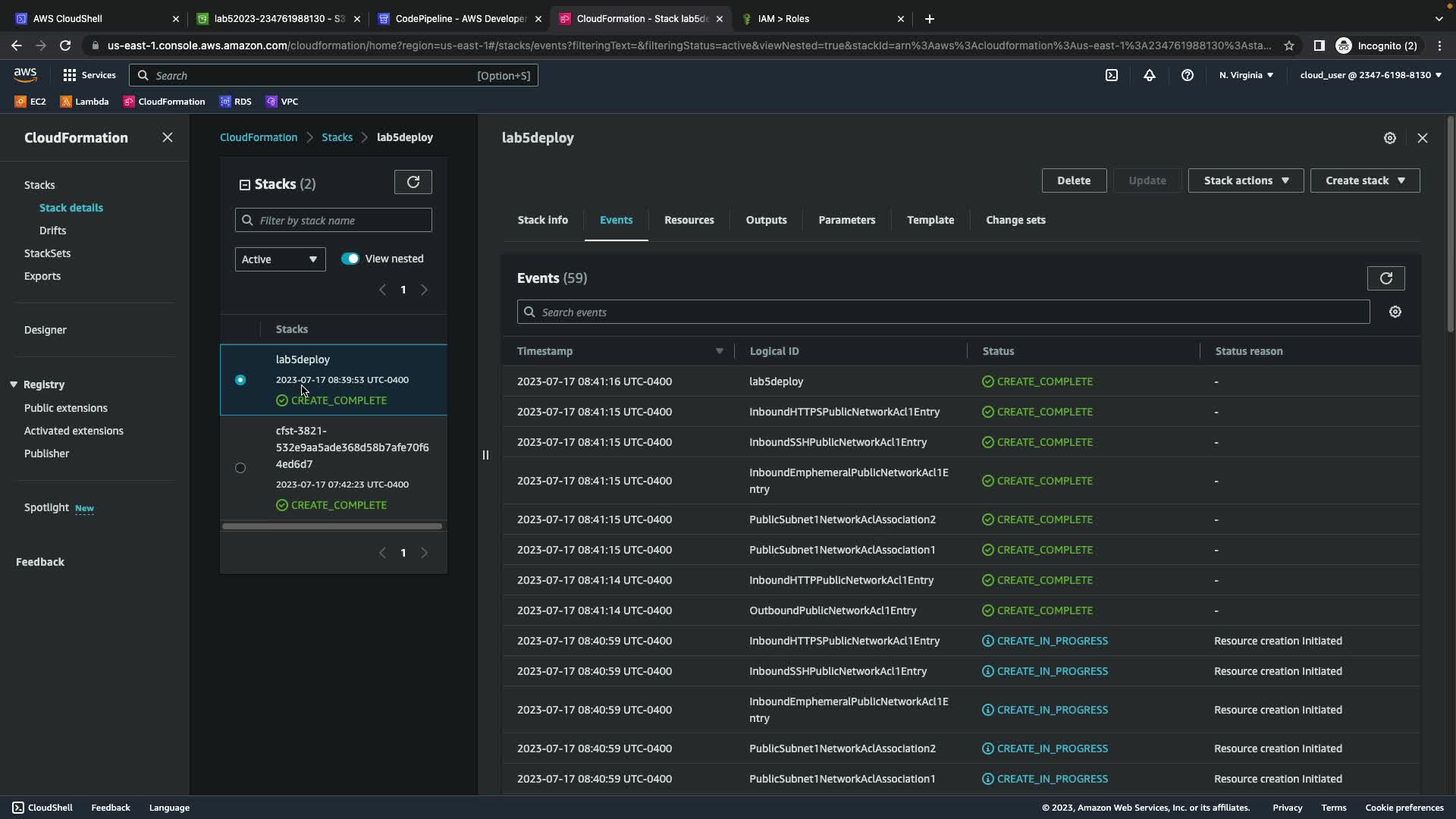Click the Delete stack button
Screen dimensions: 1456x819
point(1073,180)
